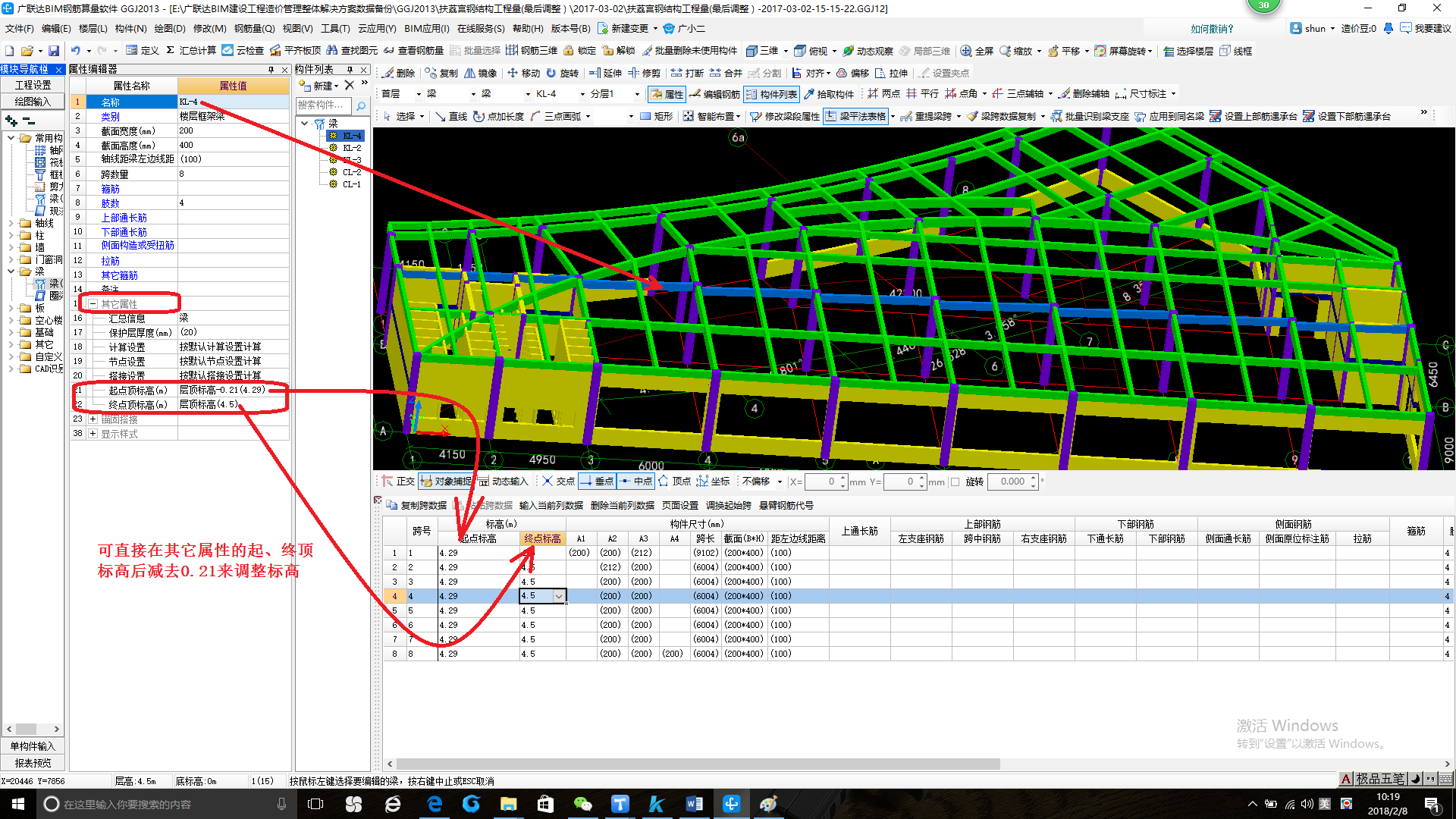Click the 单构件输入 button
Image resolution: width=1456 pixels, height=819 pixels.
[x=33, y=746]
